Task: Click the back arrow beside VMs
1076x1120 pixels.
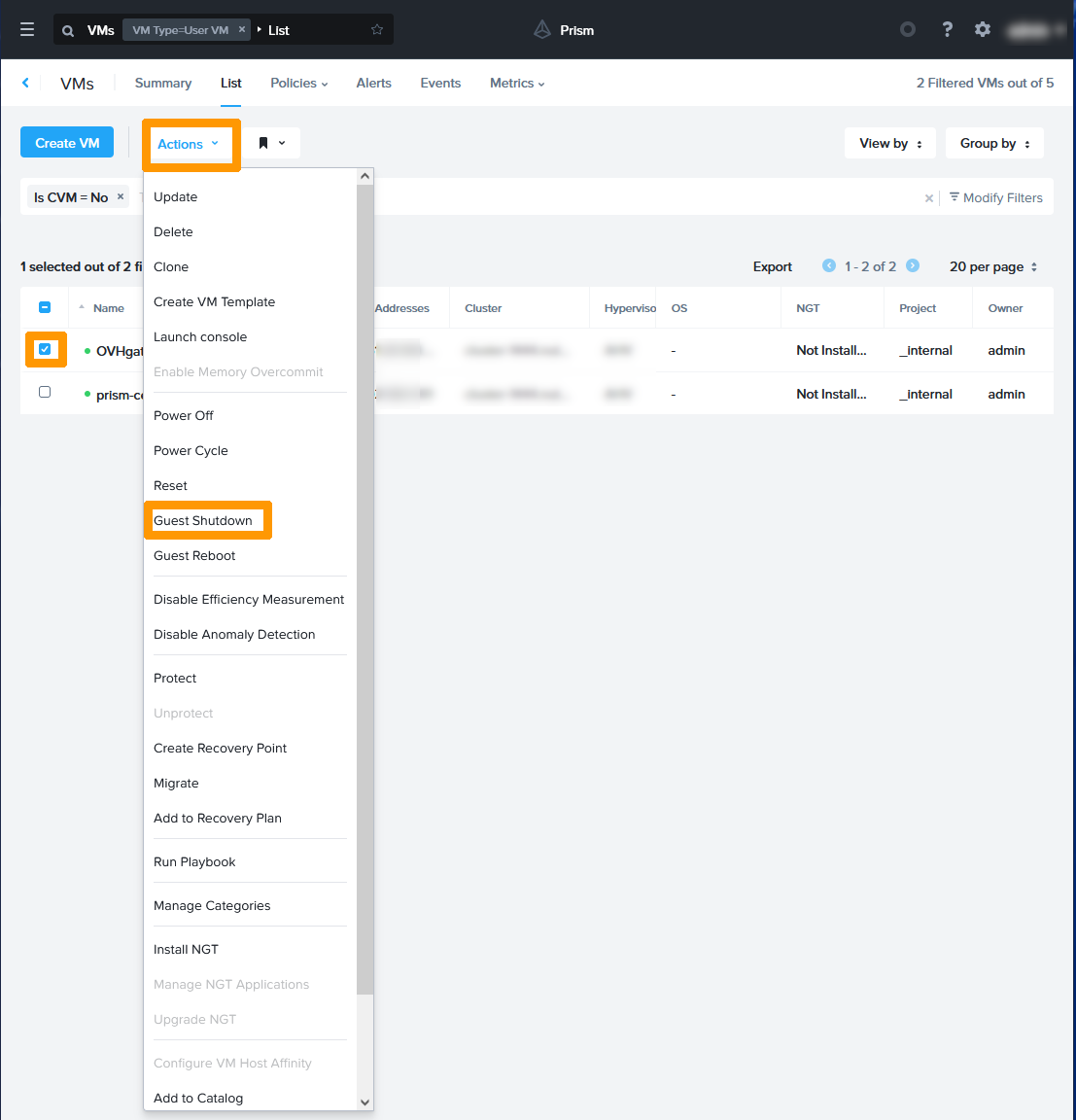Action: click(26, 84)
